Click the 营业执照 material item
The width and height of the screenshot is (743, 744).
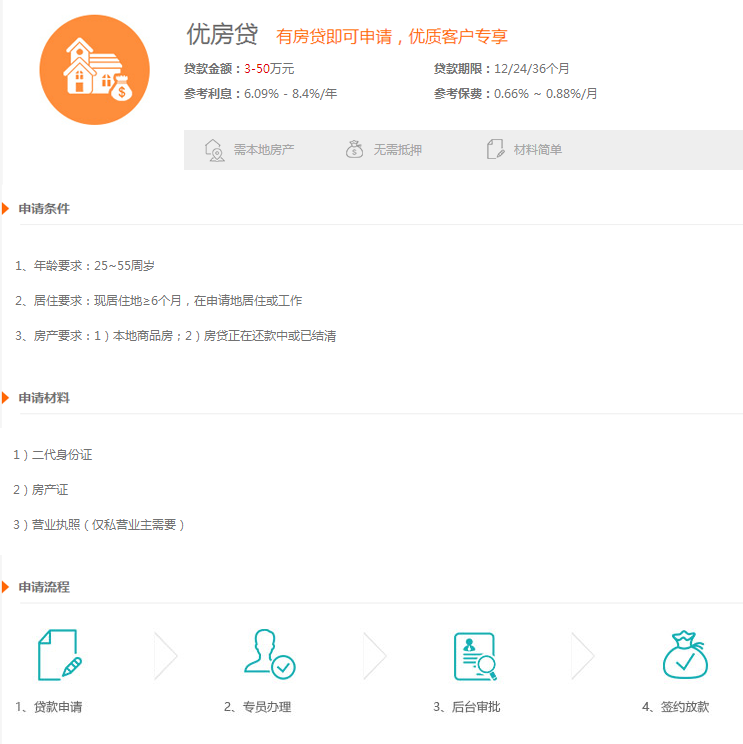coord(99,525)
